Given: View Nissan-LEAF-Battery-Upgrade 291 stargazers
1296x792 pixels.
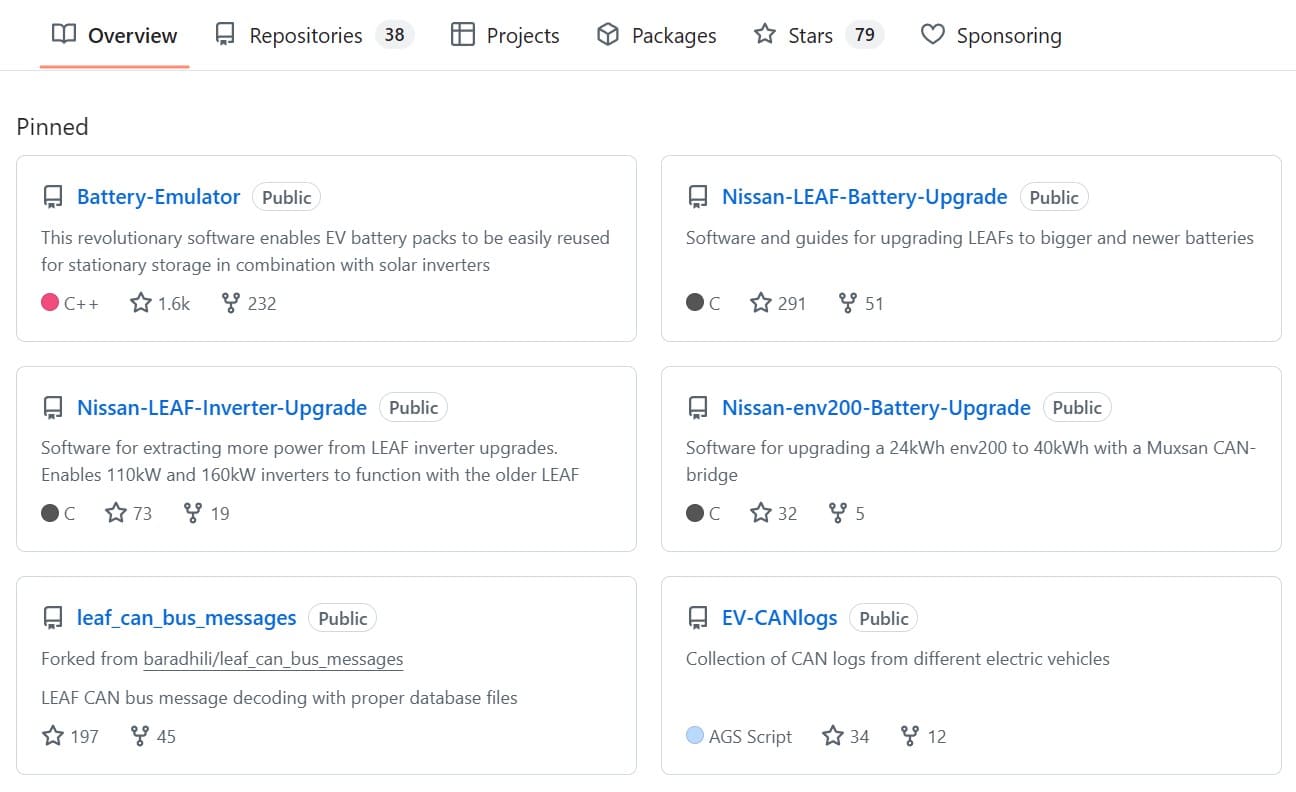Looking at the screenshot, I should point(778,303).
